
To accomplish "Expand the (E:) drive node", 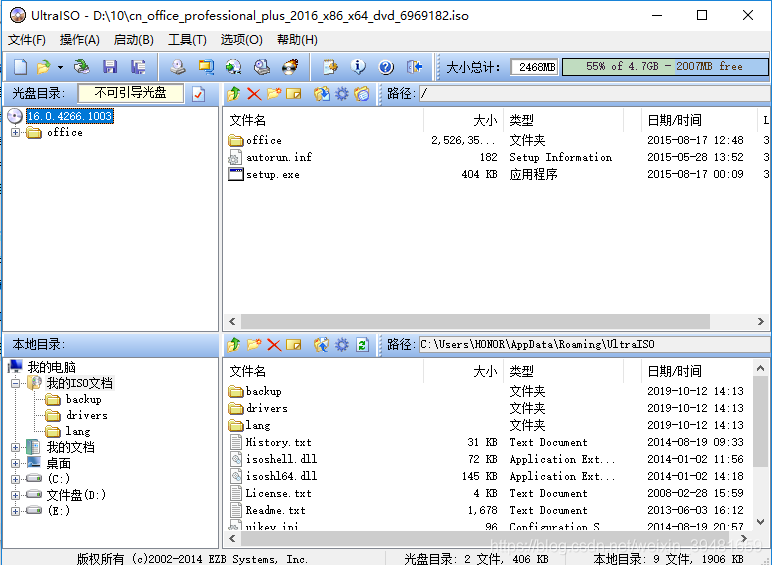I will tap(16, 511).
